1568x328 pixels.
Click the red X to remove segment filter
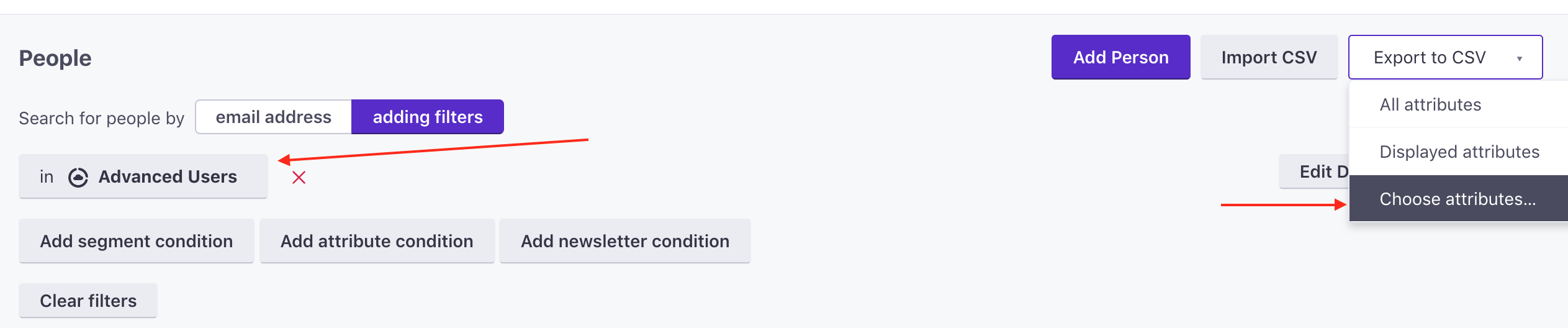[x=299, y=178]
